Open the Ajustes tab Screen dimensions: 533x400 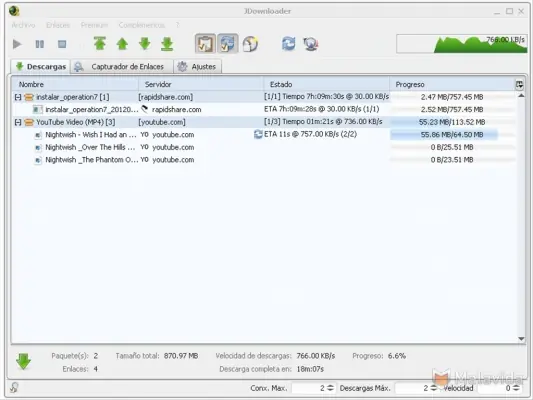pos(198,67)
